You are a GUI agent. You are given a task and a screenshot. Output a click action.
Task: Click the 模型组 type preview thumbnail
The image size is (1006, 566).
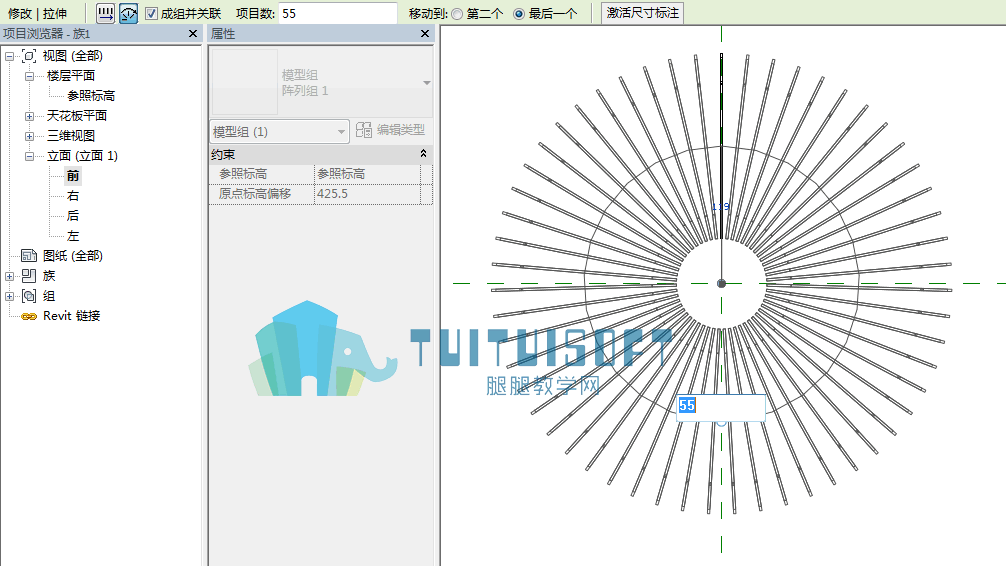(x=245, y=82)
